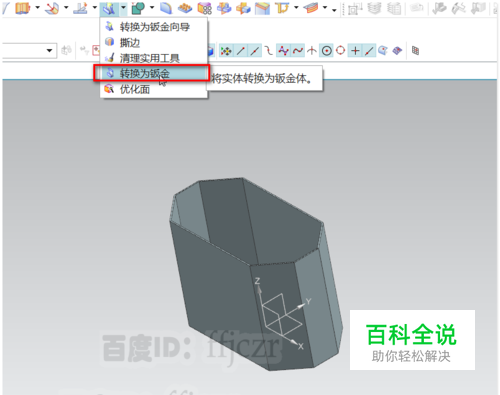
Task: Toggle Quadrant Point snap option
Action: click(x=340, y=51)
